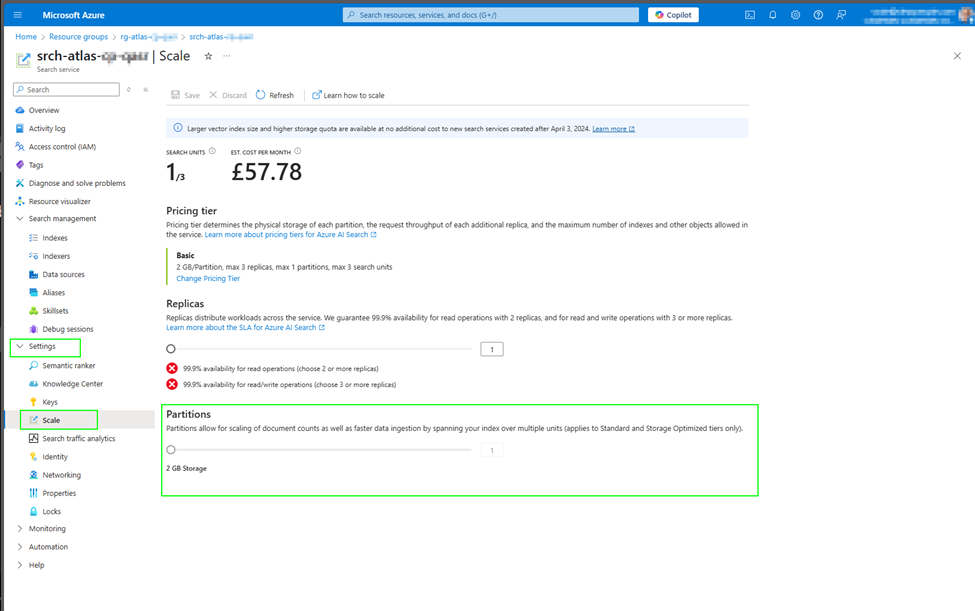The image size is (975, 611).
Task: Open the more options ellipsis beside title
Action: [x=227, y=56]
